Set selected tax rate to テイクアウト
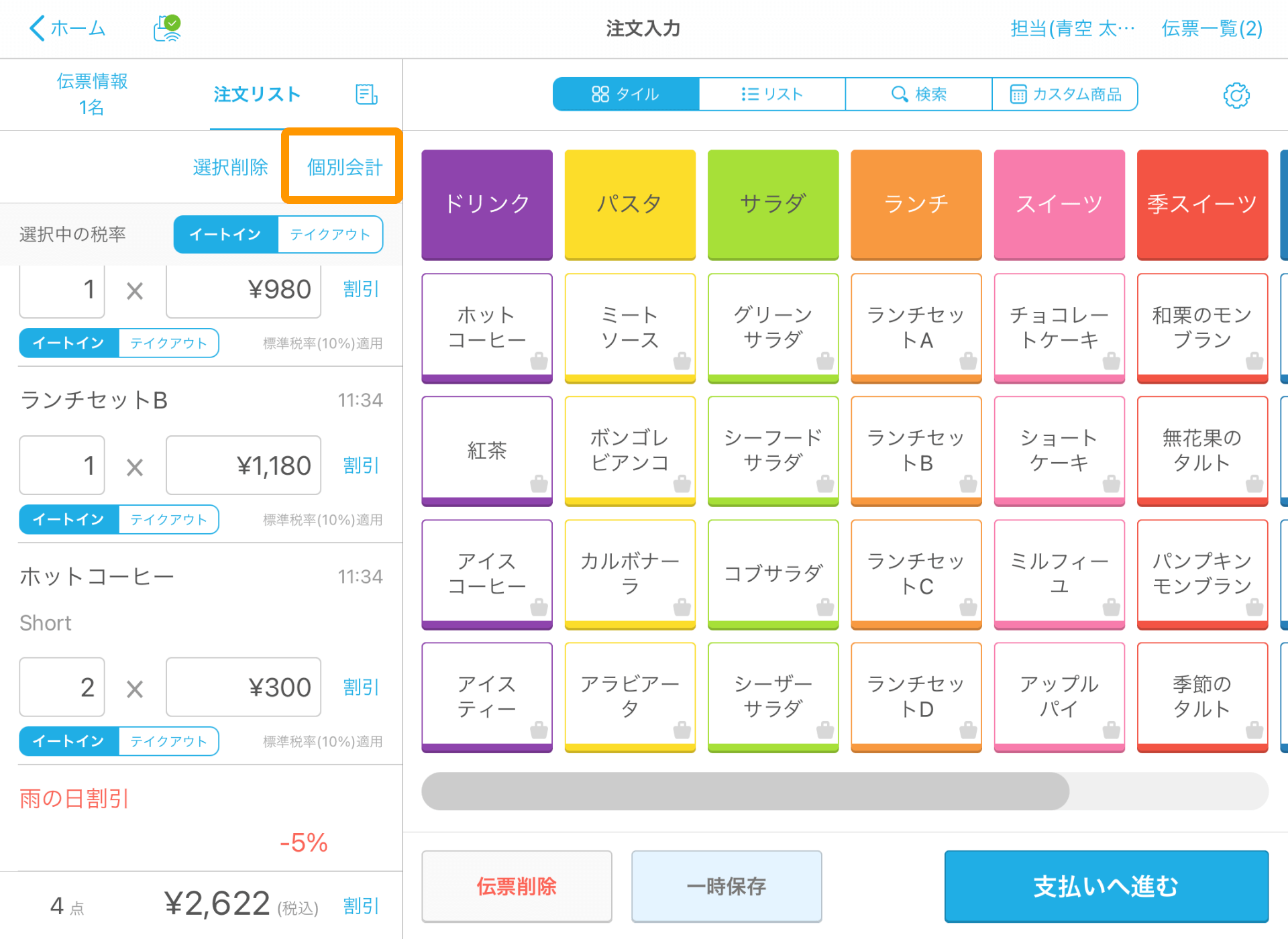Screen dimensions: 1288x939 [330, 234]
